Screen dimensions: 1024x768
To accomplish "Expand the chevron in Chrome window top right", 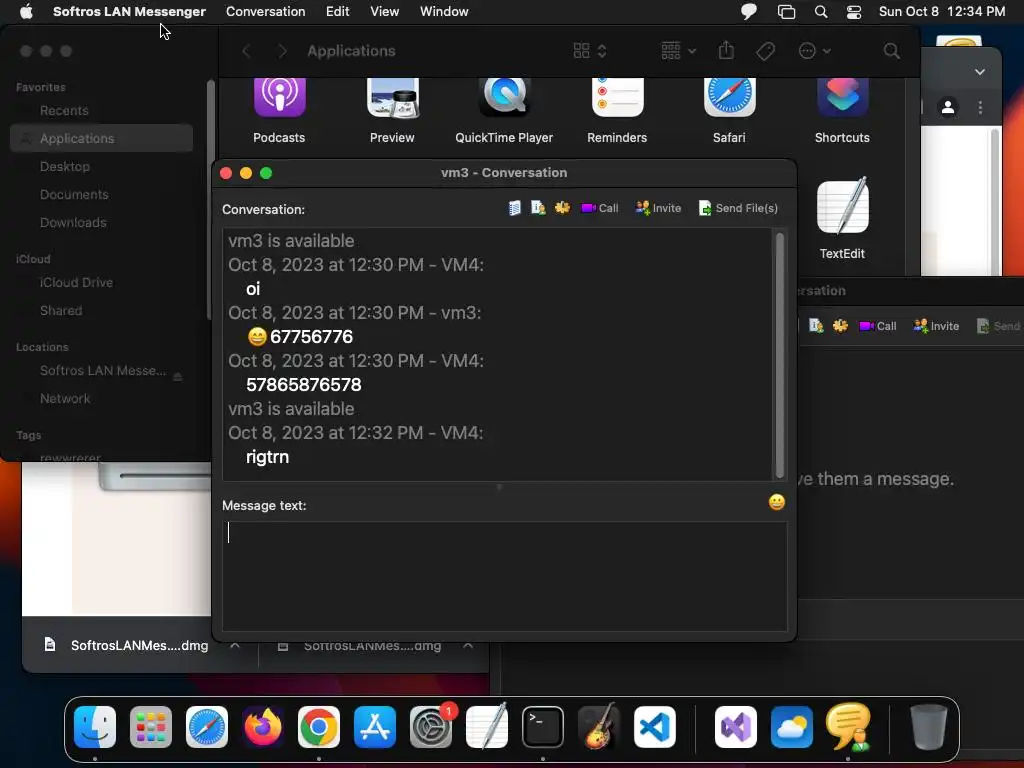I will 980,72.
